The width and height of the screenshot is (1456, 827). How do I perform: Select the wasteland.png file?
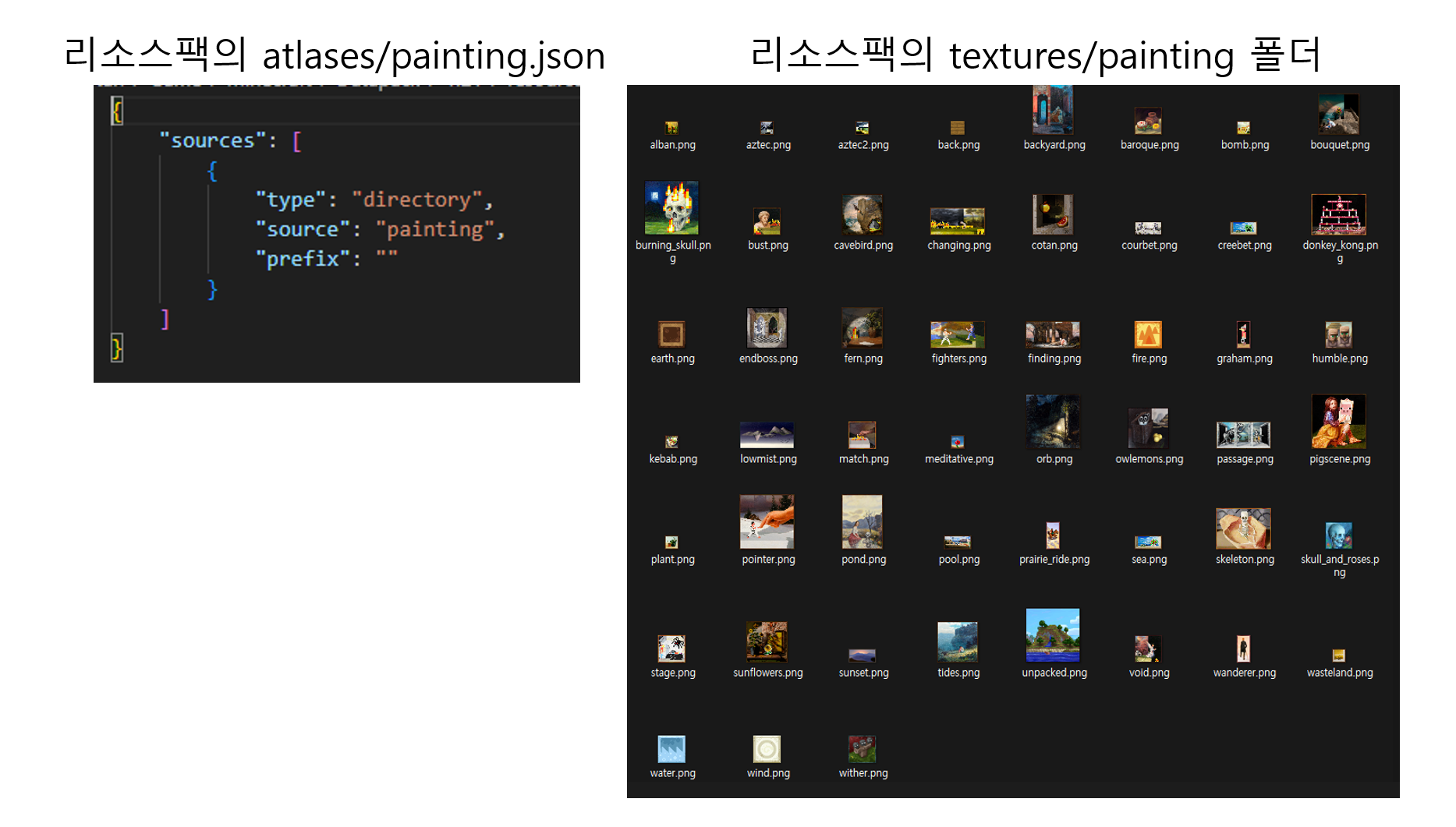tap(1339, 656)
